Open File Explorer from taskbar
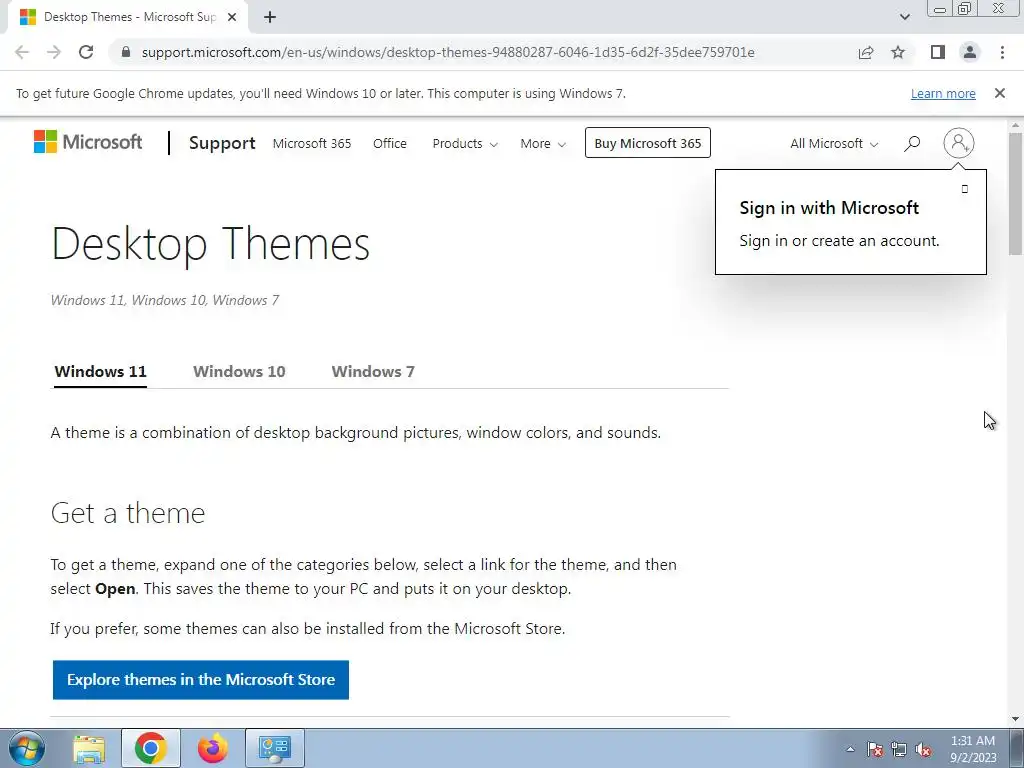The image size is (1024, 768). (x=89, y=748)
